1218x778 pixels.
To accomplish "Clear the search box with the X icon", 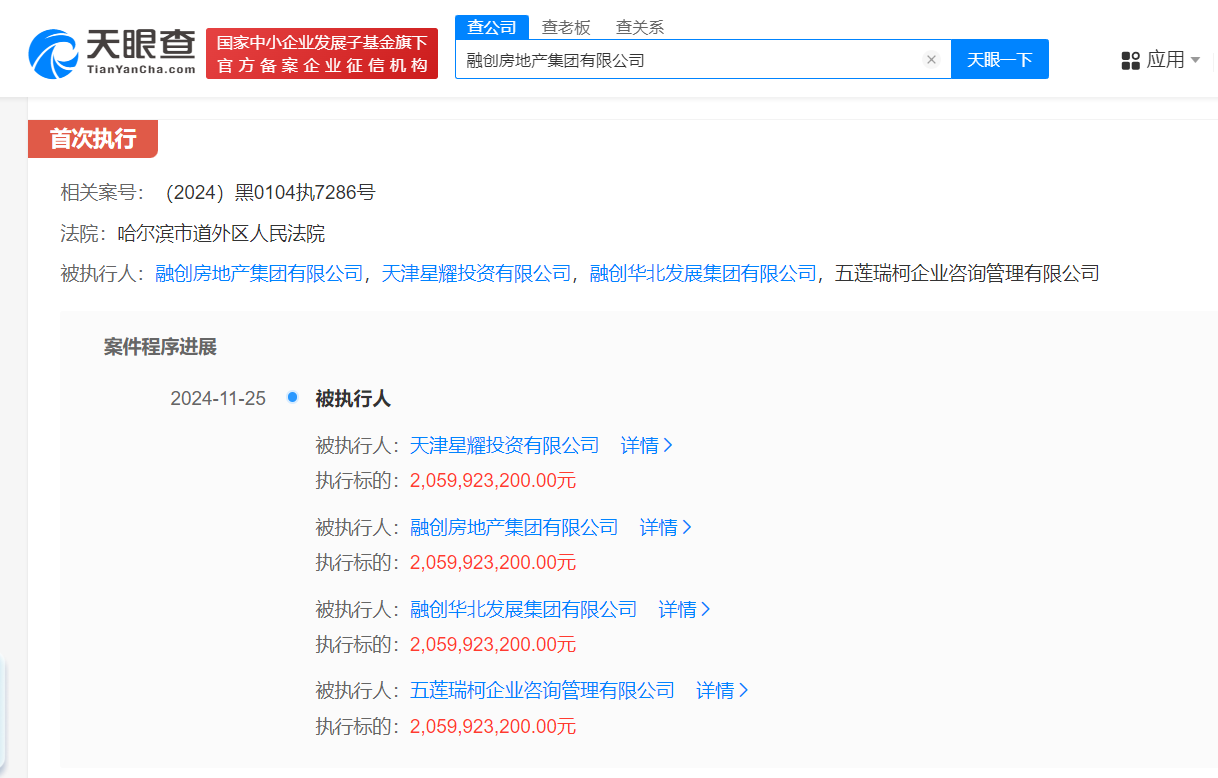I will pyautogui.click(x=931, y=60).
